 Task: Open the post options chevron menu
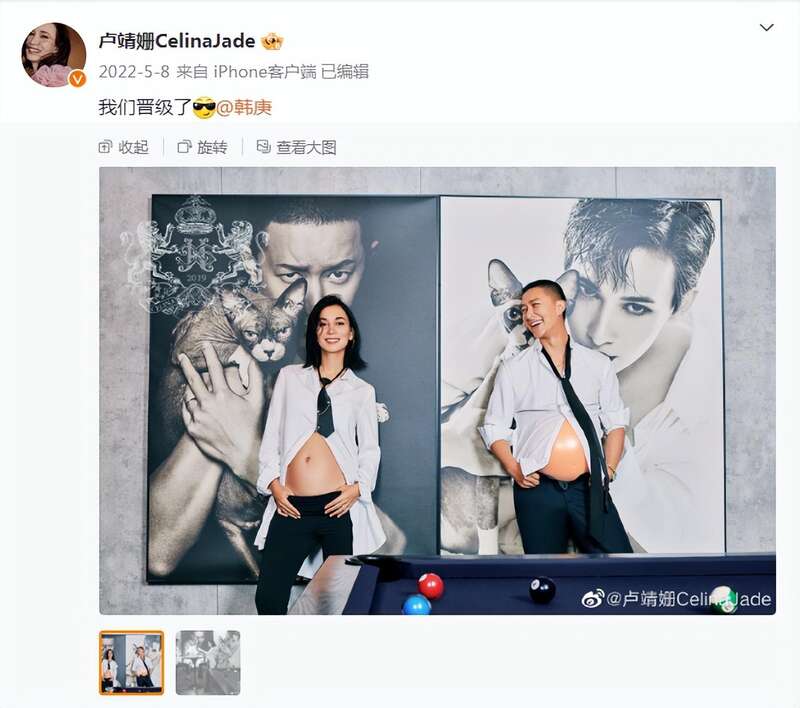(766, 28)
